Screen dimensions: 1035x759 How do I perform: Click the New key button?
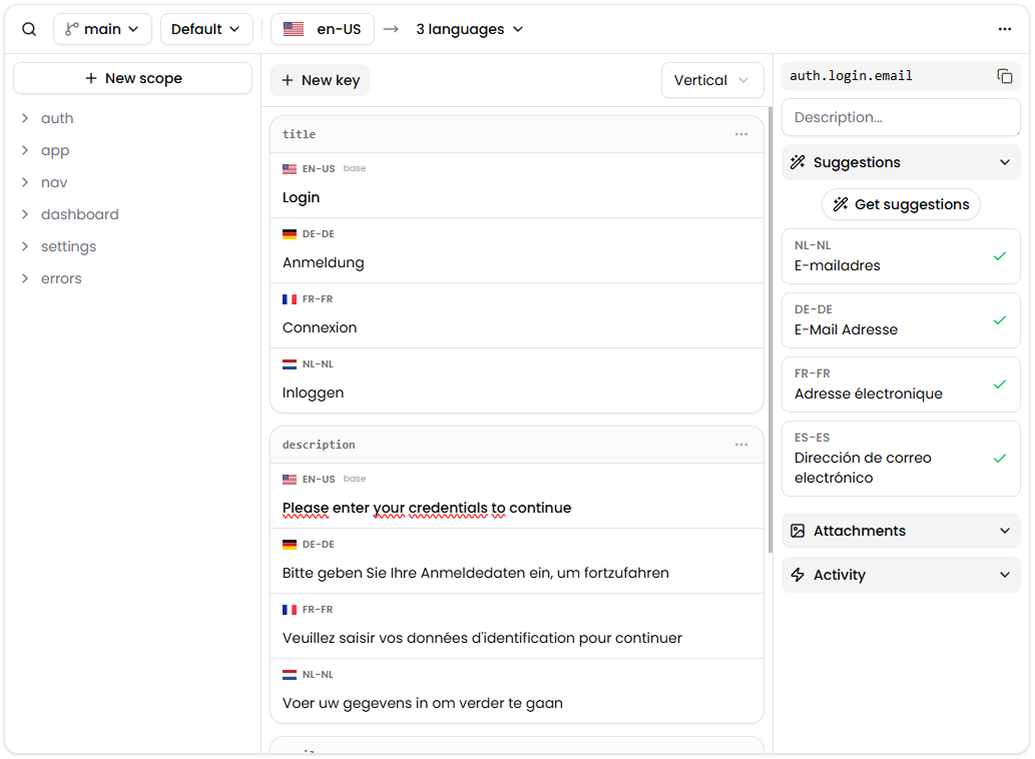pos(319,80)
